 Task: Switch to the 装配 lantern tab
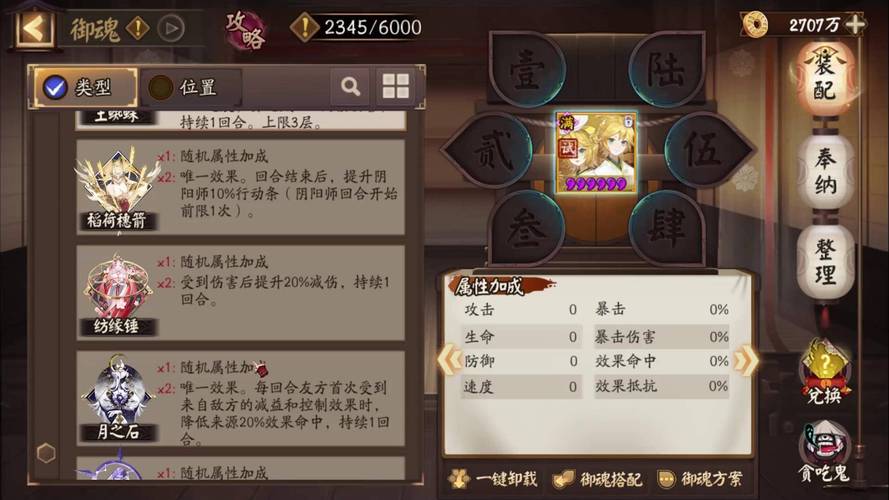tap(825, 78)
